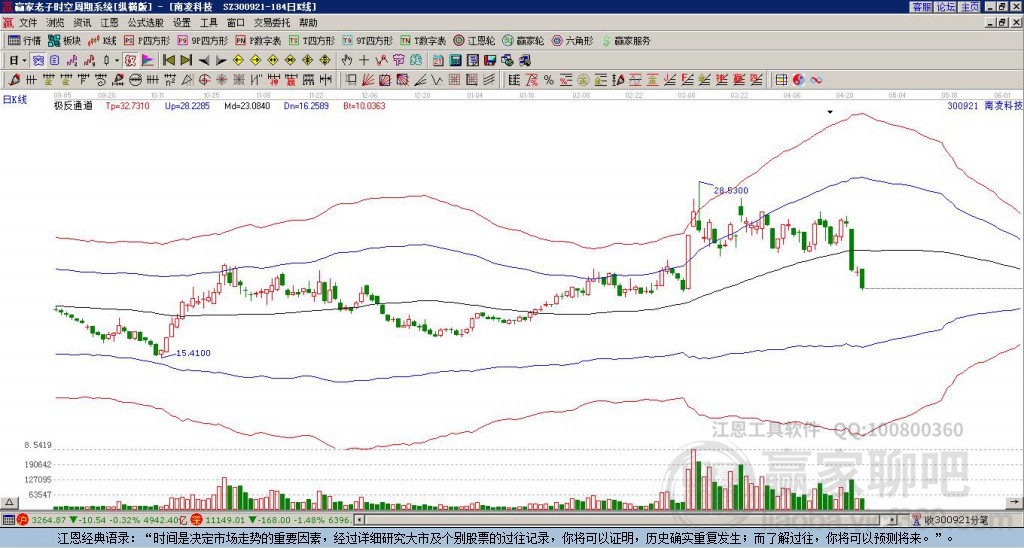Click the floppy disk save icon
This screenshot has width=1024, height=548.
pos(490,60)
